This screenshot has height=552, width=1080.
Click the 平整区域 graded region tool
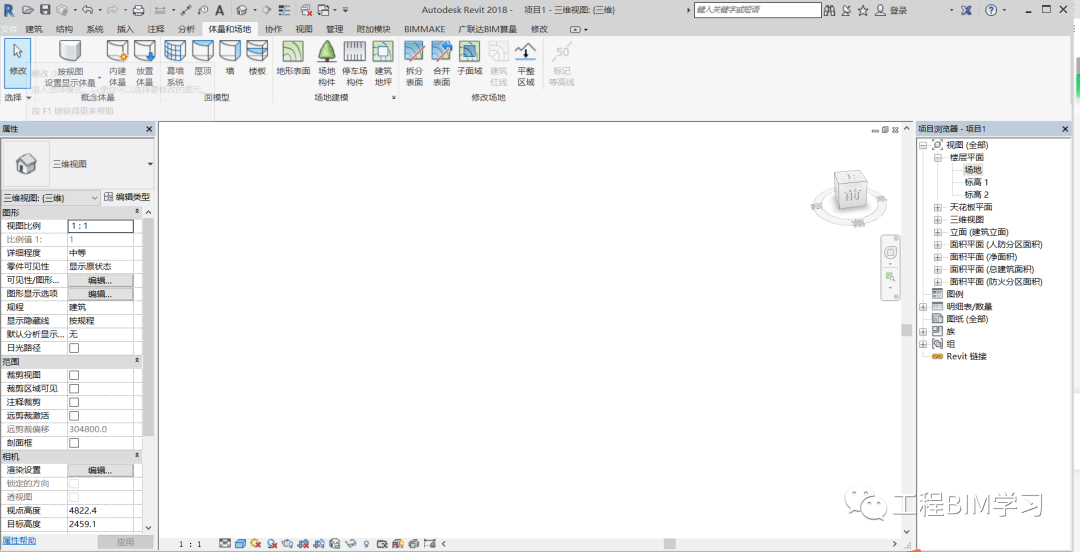point(526,63)
